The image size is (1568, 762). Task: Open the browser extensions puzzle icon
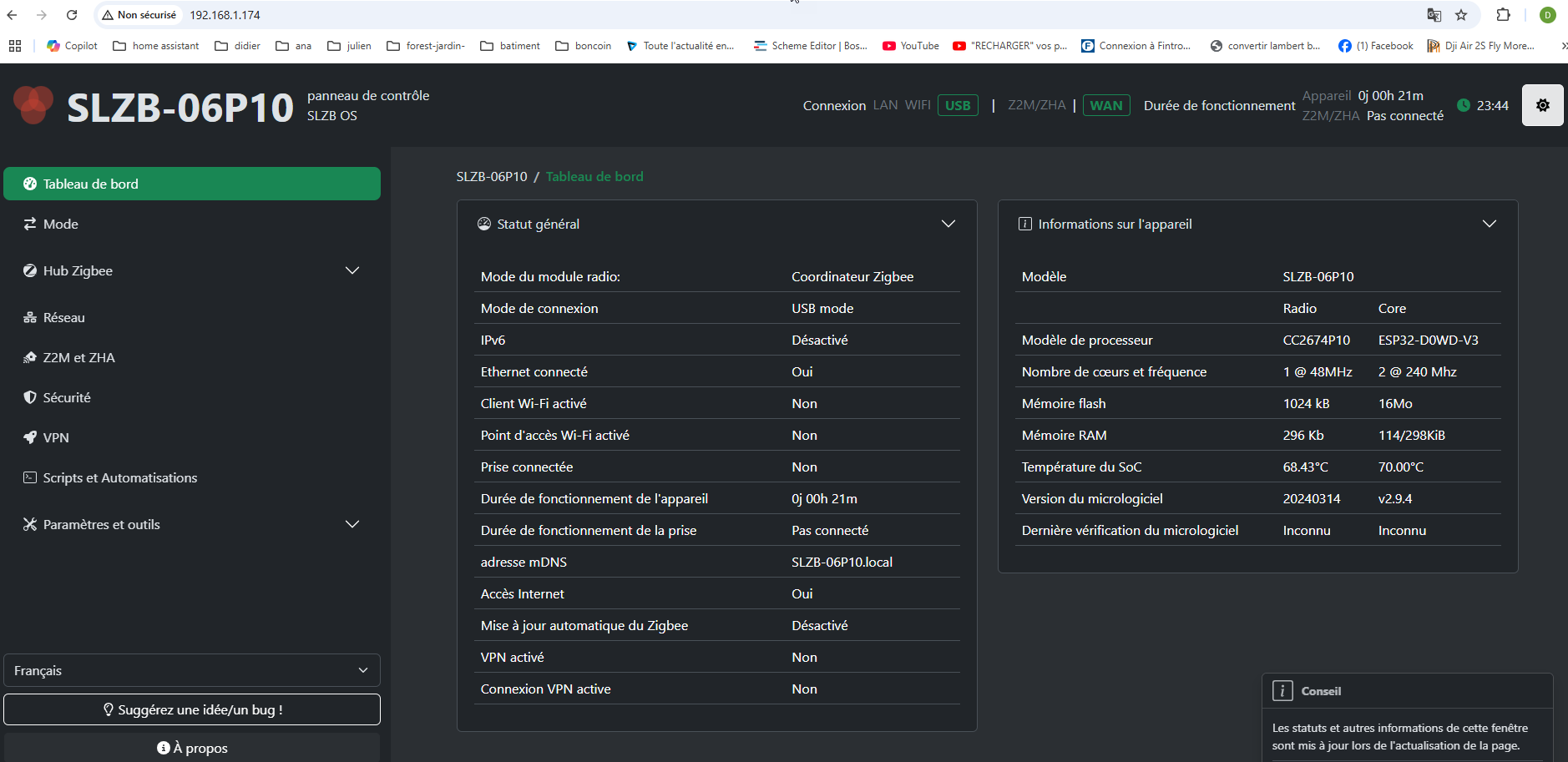tap(1504, 15)
